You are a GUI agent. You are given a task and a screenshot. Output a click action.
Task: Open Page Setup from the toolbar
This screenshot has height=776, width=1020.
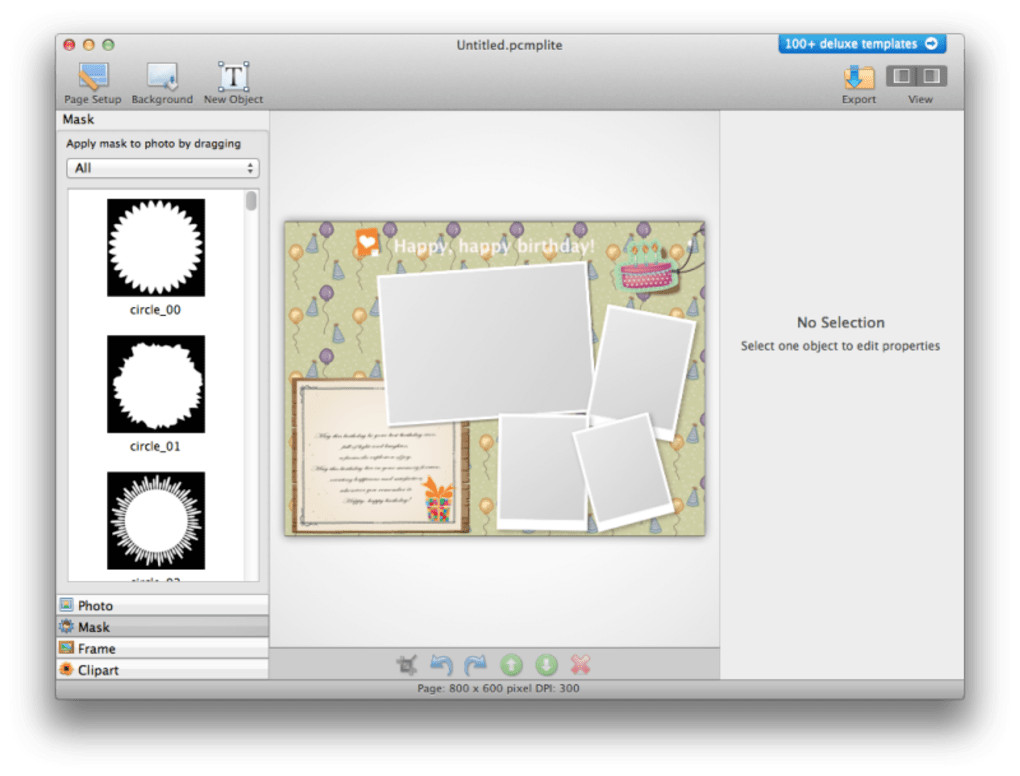tap(93, 77)
